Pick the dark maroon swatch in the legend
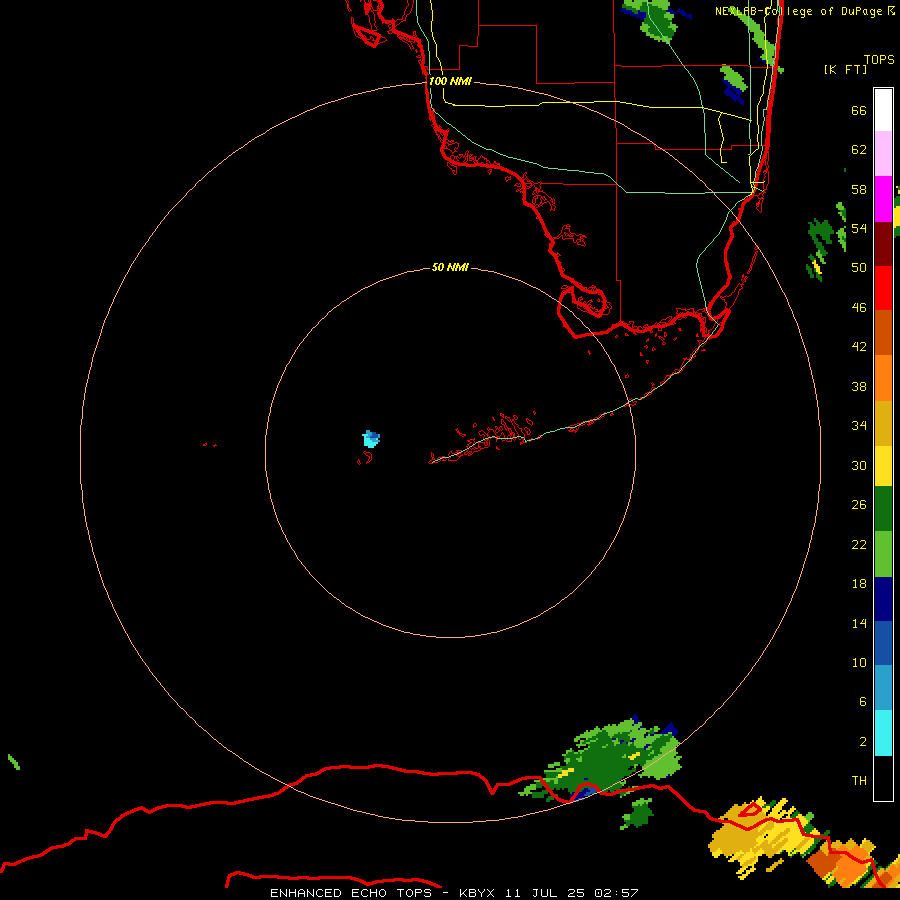 pos(883,244)
